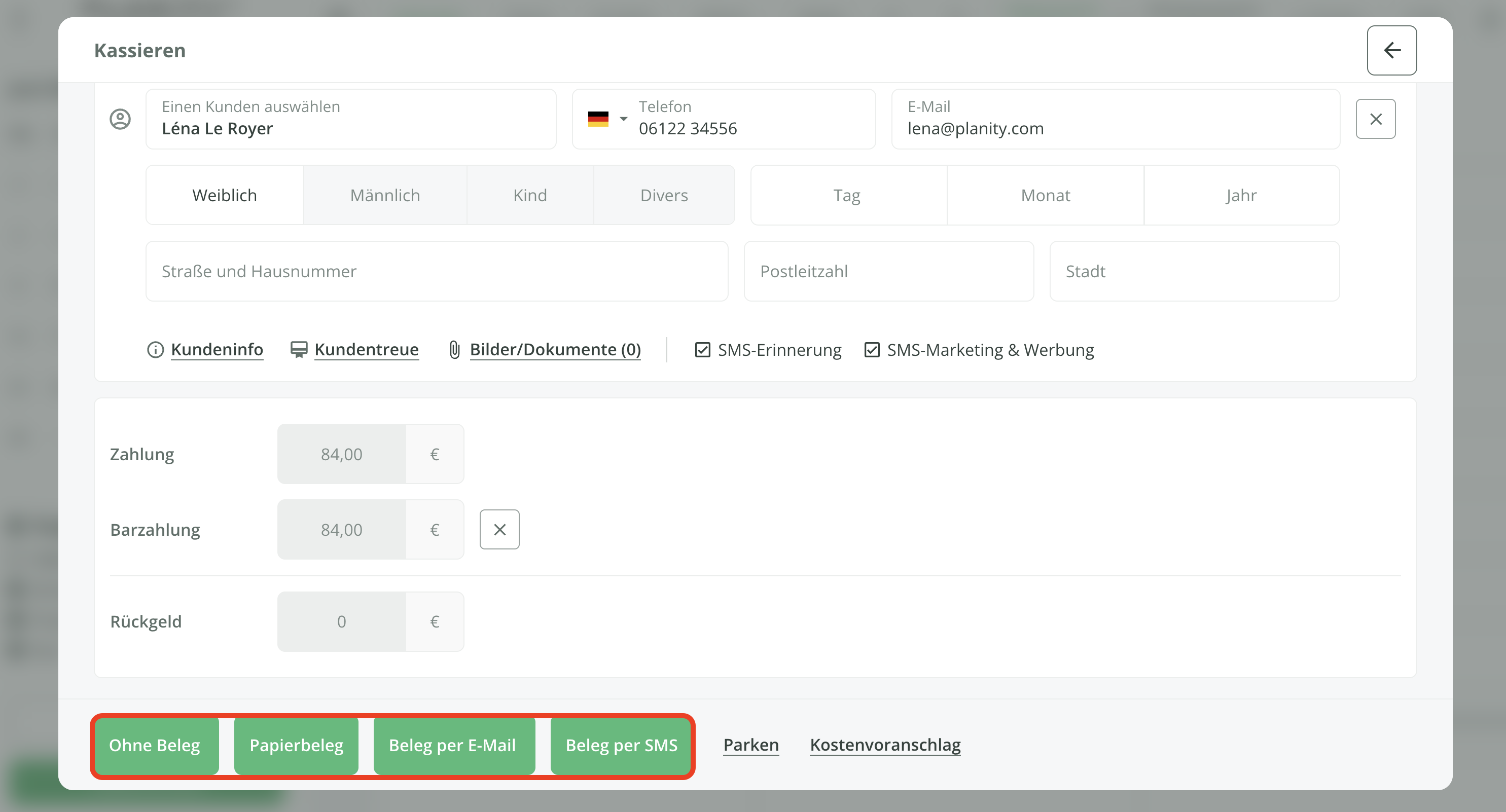Click the Kundeninfo info circle icon

click(155, 350)
